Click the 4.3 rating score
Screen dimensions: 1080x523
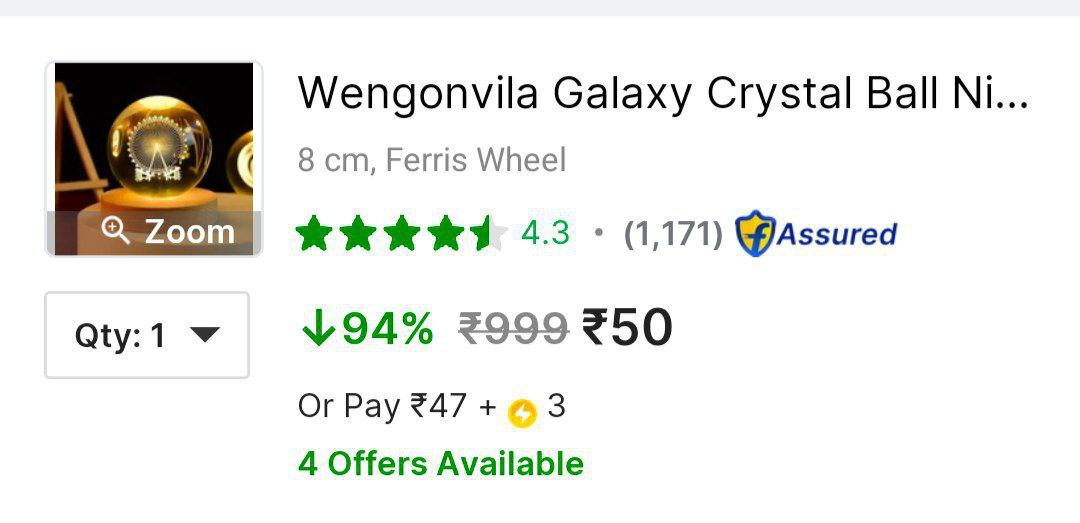coord(545,234)
